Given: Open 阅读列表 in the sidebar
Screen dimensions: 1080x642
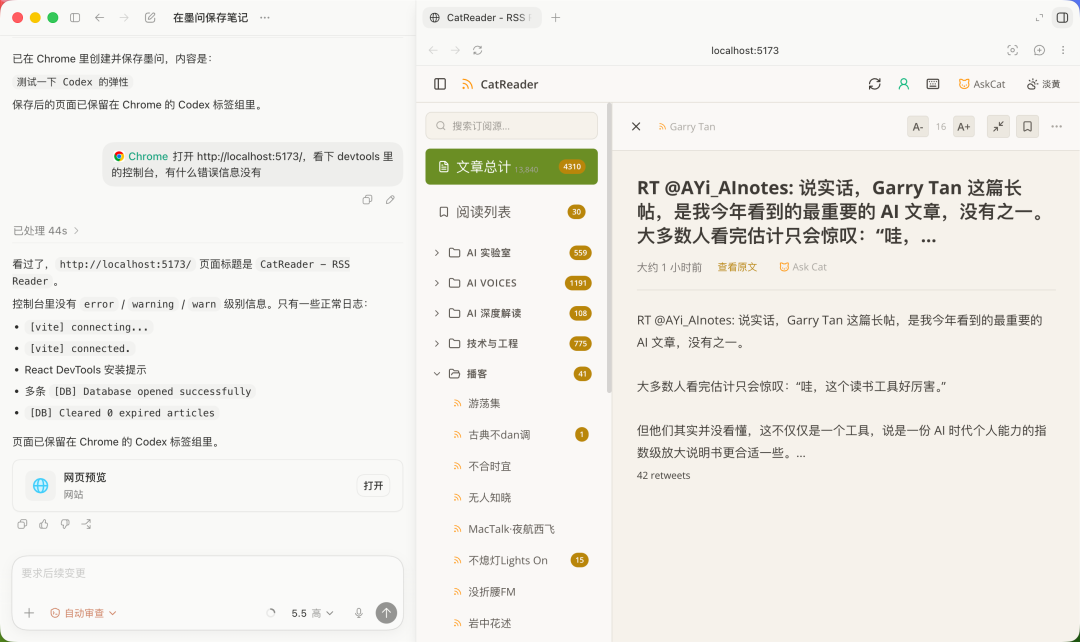Looking at the screenshot, I should (512, 212).
